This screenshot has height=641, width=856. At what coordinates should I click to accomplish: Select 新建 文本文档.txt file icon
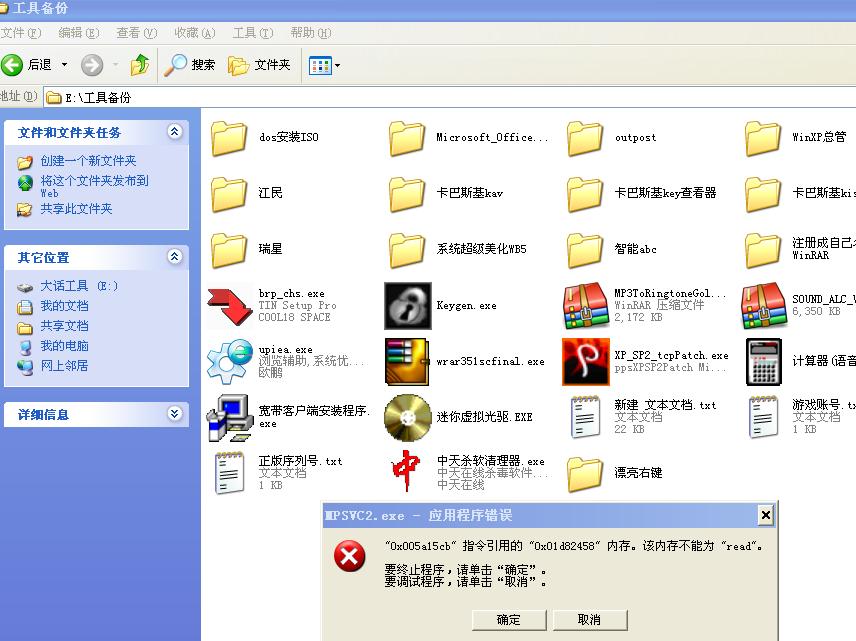(585, 418)
